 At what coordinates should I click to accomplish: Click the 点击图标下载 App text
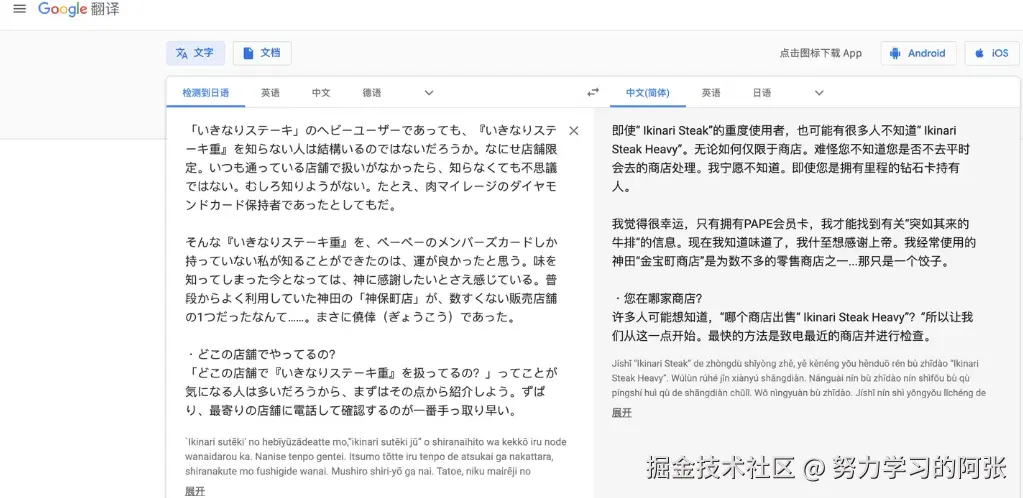(x=820, y=54)
